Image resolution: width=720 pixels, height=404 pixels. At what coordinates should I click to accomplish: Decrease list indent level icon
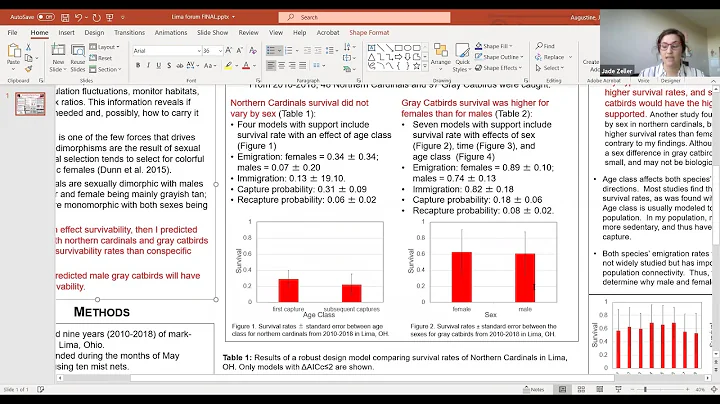[307, 50]
